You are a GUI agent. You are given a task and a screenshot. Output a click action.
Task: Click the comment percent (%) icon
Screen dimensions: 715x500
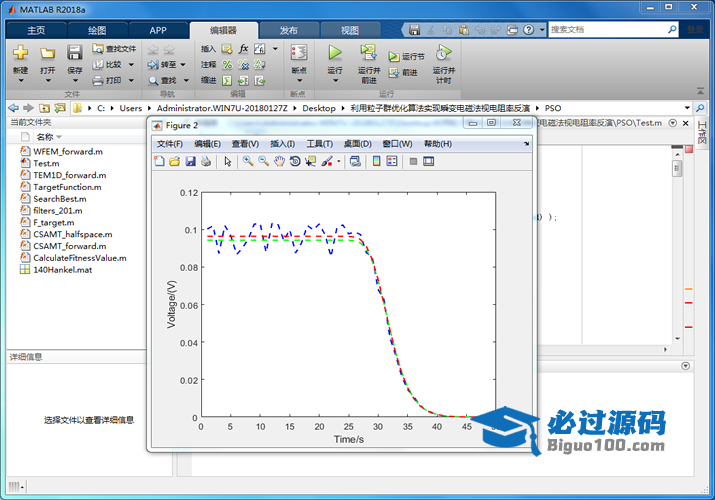click(x=227, y=65)
